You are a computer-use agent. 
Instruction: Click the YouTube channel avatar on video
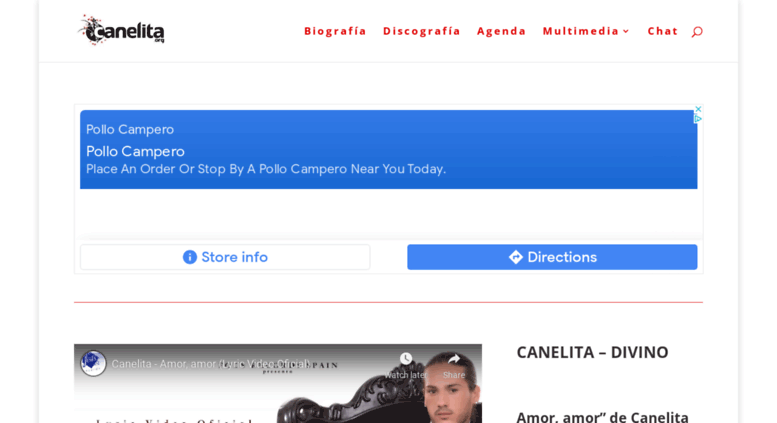(x=93, y=364)
